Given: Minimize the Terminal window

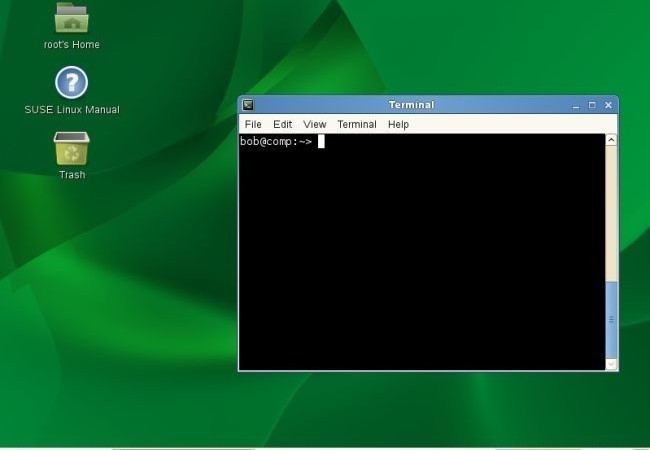Looking at the screenshot, I should click(575, 105).
